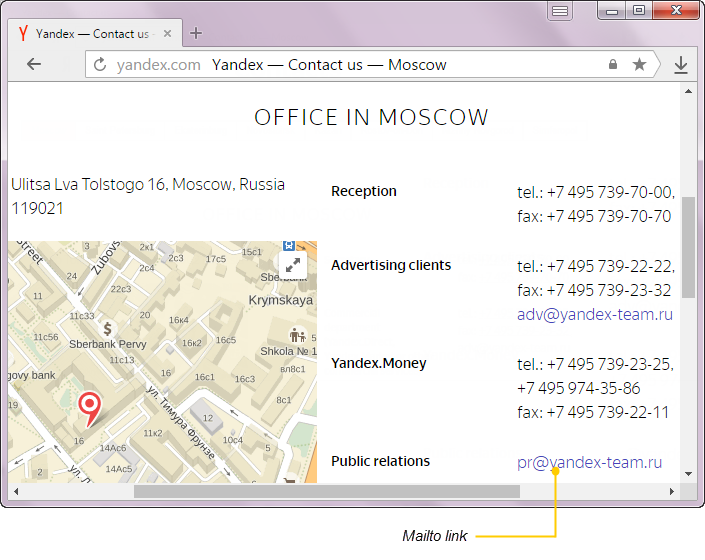Expand the map to fullscreen

[x=293, y=265]
